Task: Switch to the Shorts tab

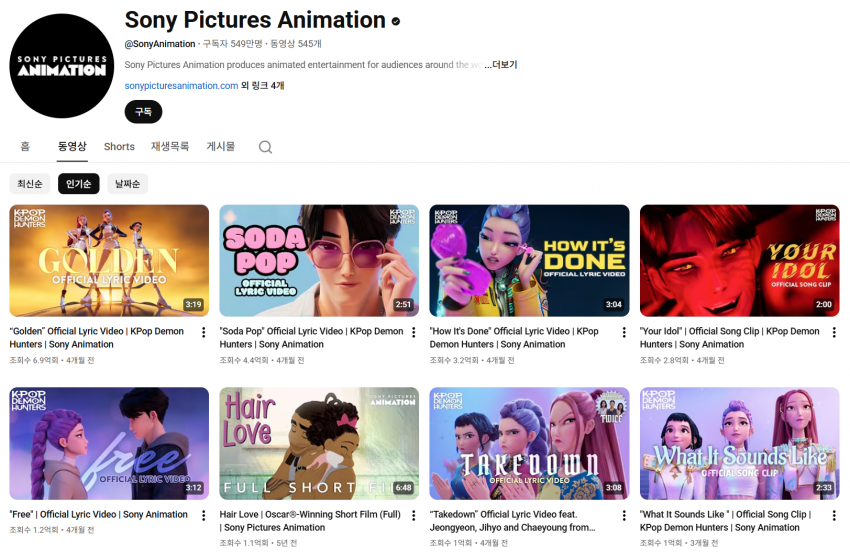Action: point(119,146)
